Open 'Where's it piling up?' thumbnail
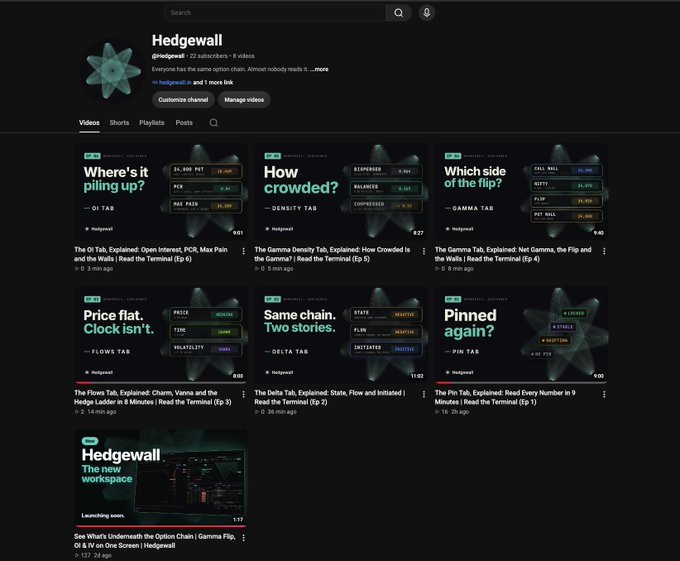Image resolution: width=680 pixels, height=561 pixels. point(161,191)
